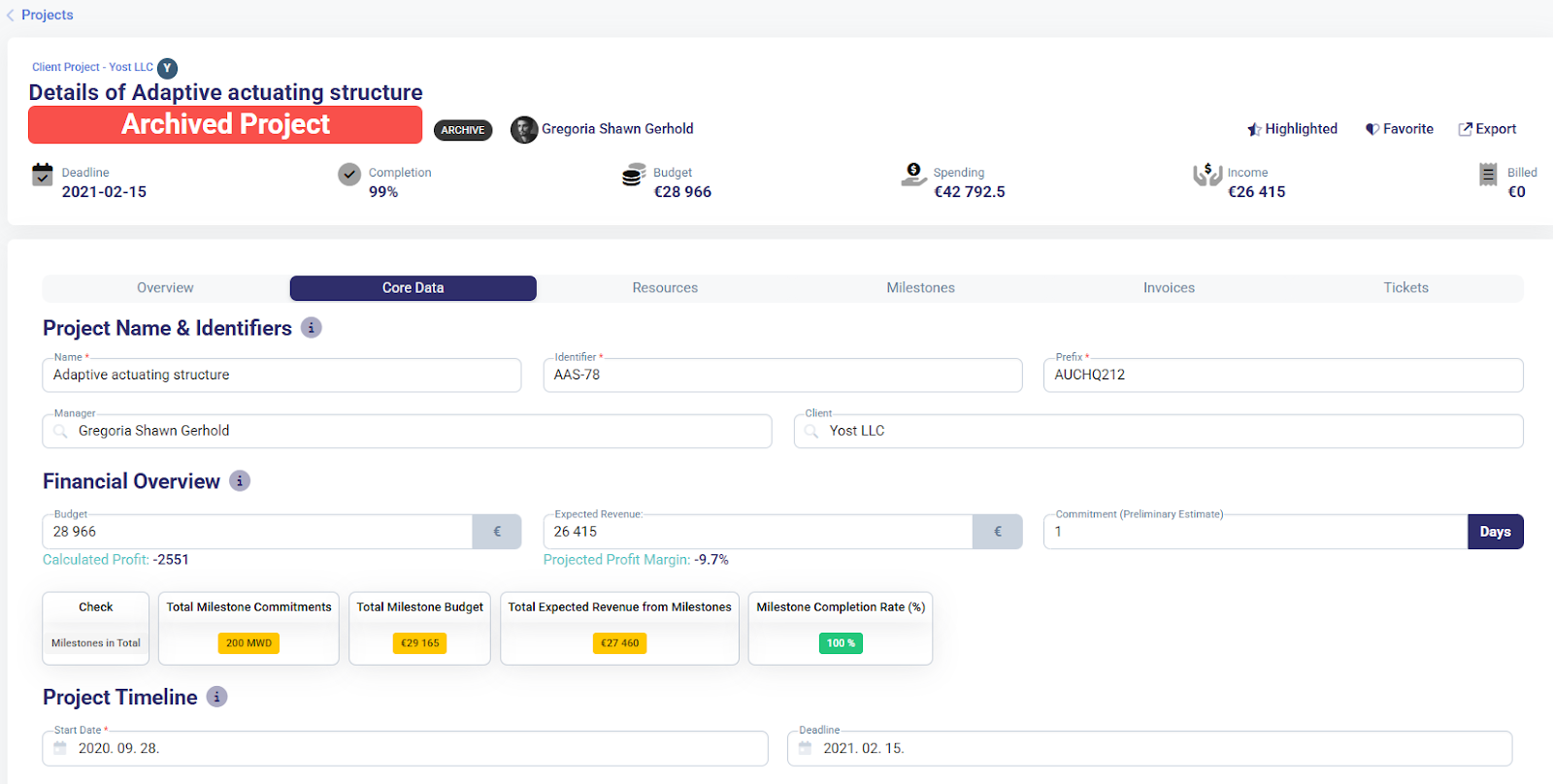1553x784 pixels.
Task: Click the calendar icon in Start Date field
Action: [60, 748]
